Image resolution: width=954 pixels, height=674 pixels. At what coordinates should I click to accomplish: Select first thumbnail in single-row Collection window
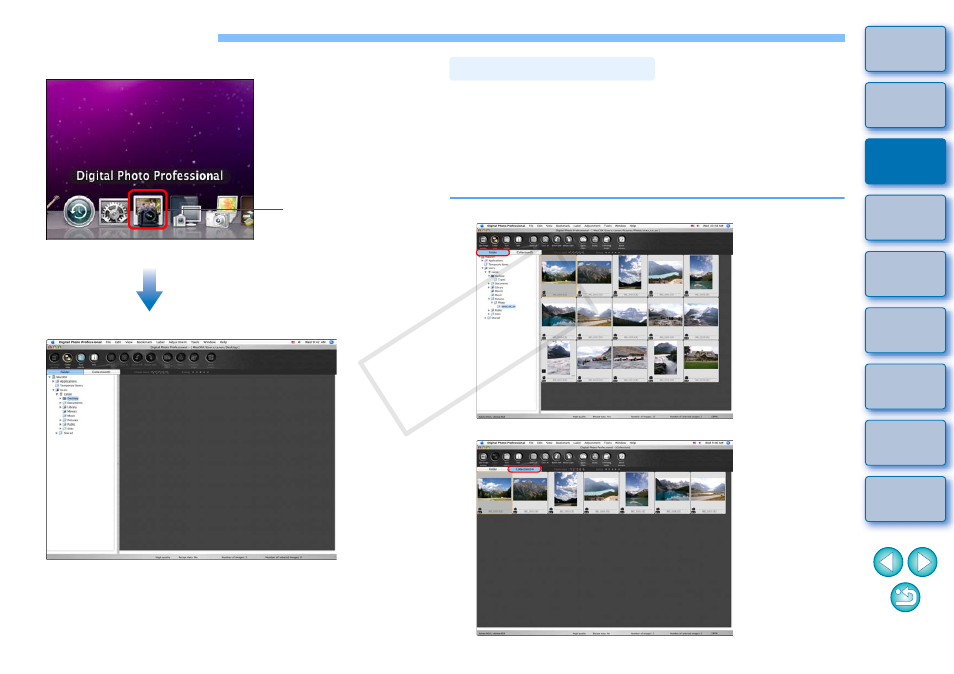(x=494, y=493)
